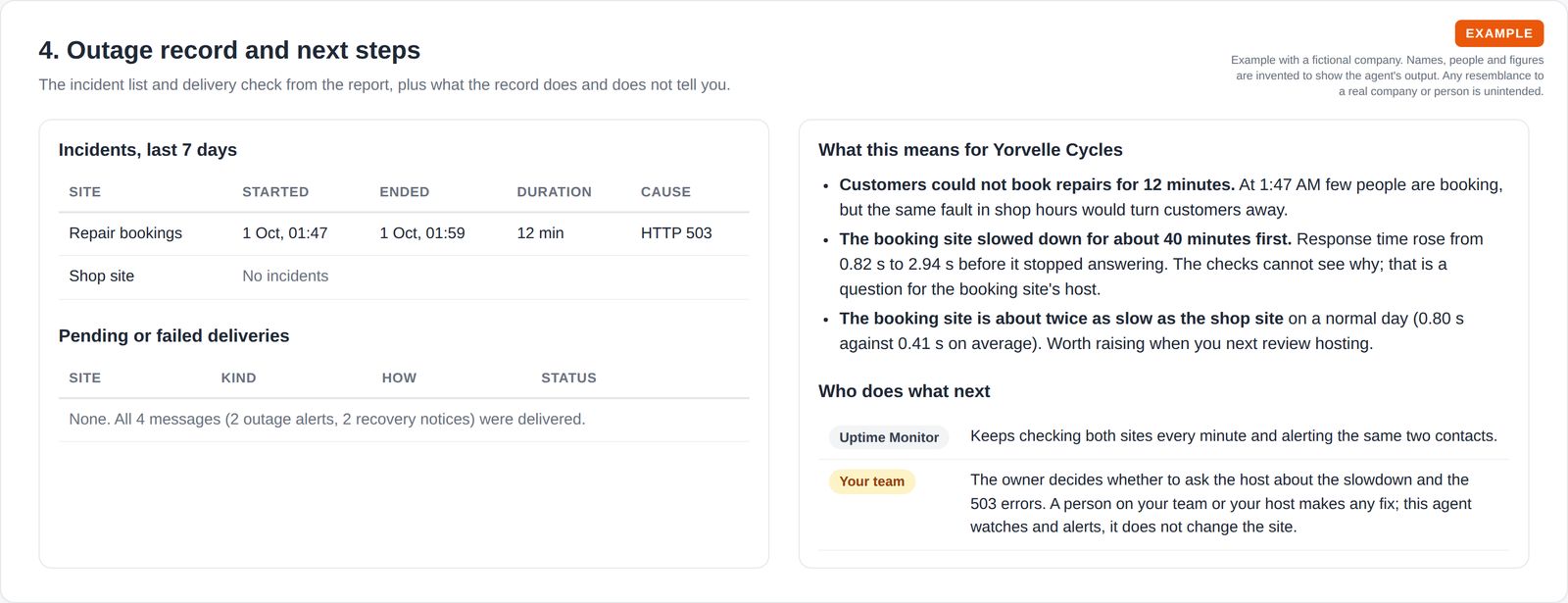Click the bullet "The booking site is about twice as slow"
The width and height of the screenshot is (1568, 603).
click(1151, 330)
